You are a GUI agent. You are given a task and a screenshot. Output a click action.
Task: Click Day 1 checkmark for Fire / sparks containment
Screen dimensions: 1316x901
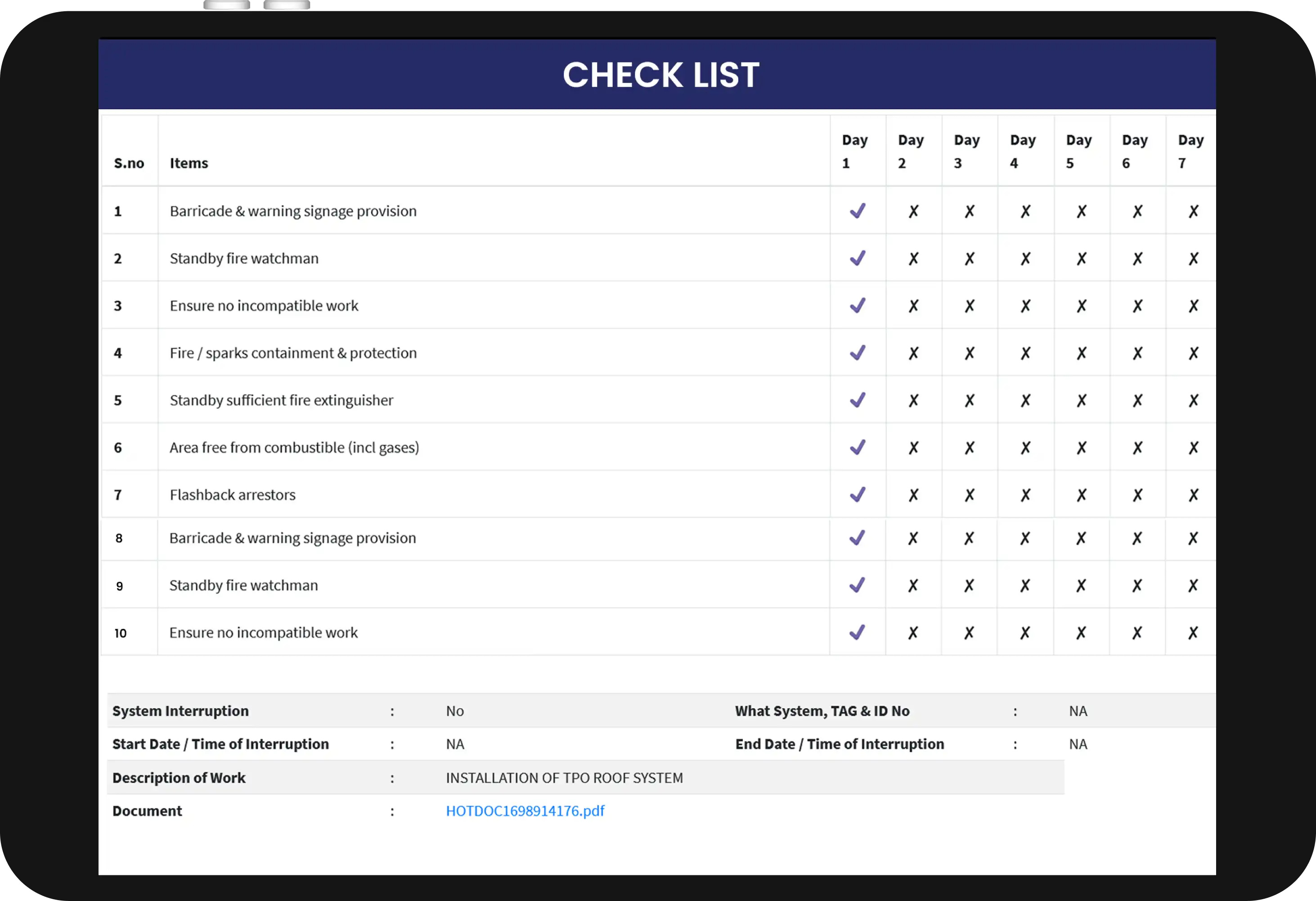[x=858, y=352]
